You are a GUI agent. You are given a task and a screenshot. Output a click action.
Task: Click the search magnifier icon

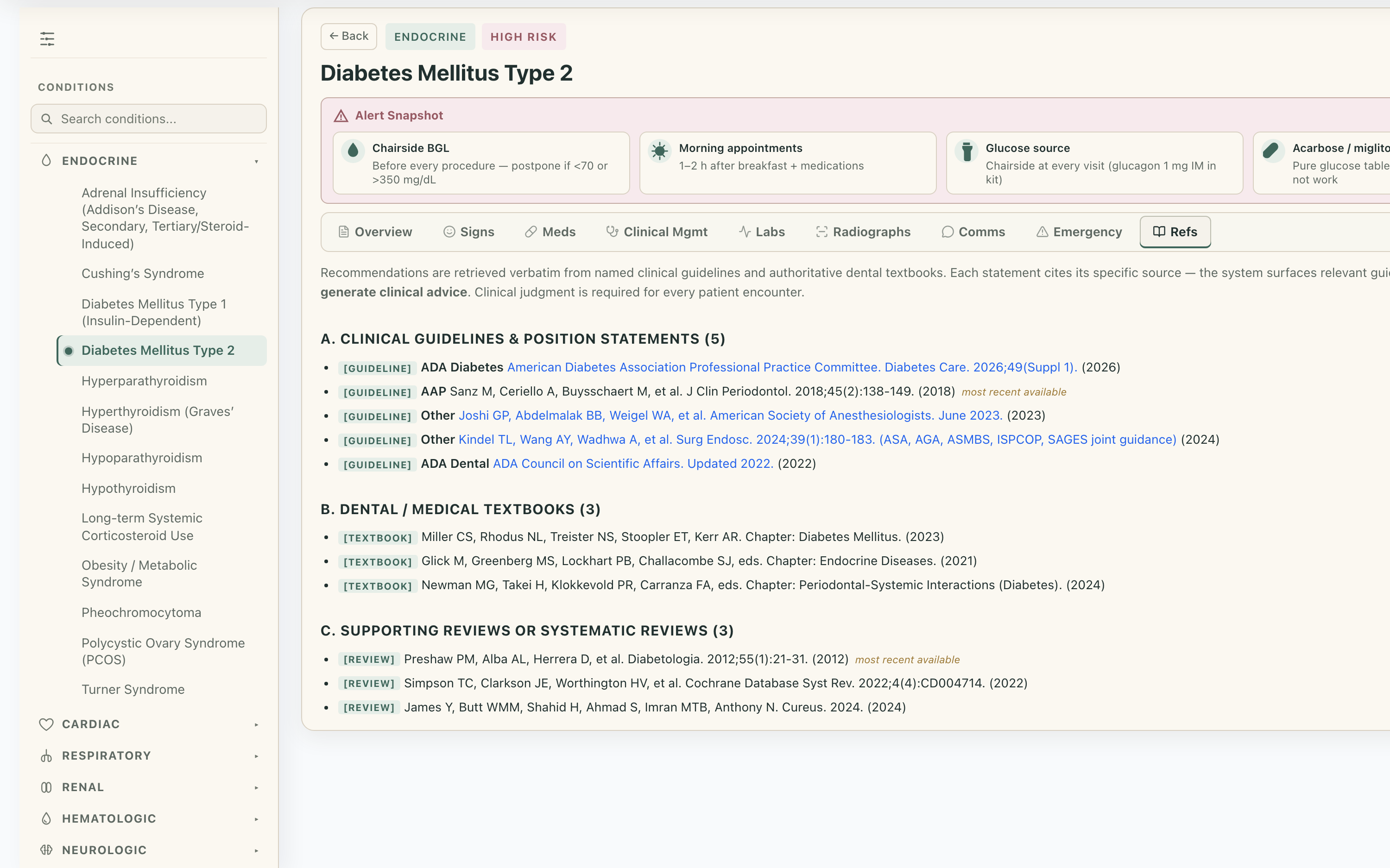pyautogui.click(x=47, y=119)
